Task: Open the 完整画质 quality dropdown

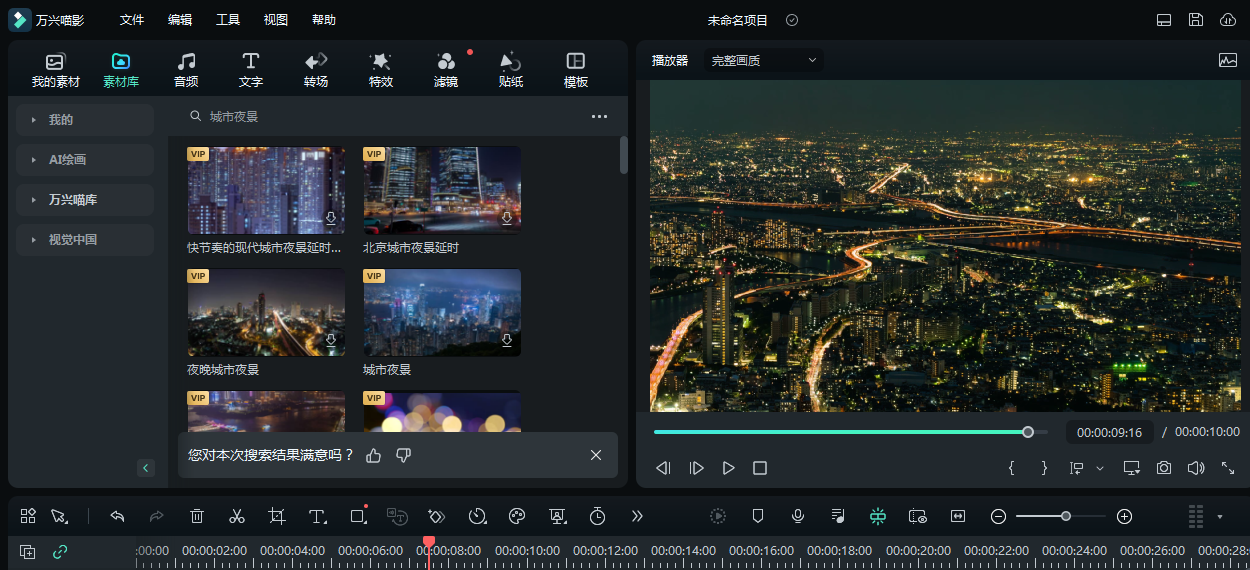Action: 764,60
